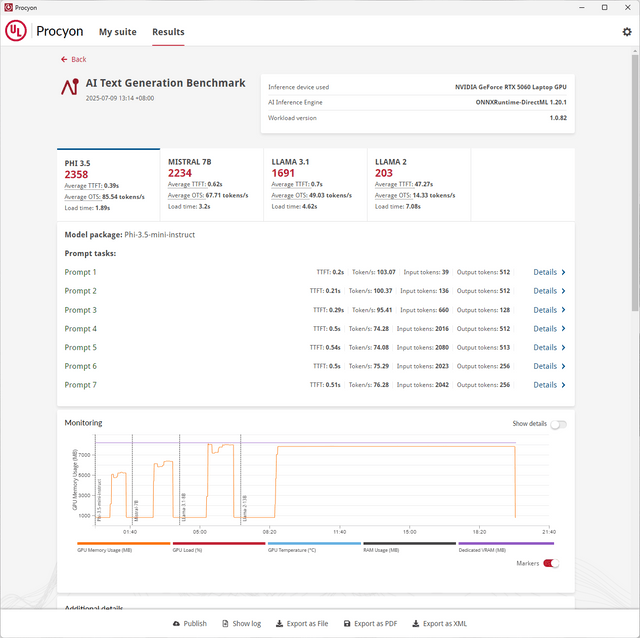640x638 pixels.
Task: Click the Average TTFT label under LLAMA 2
Action: tap(394, 185)
